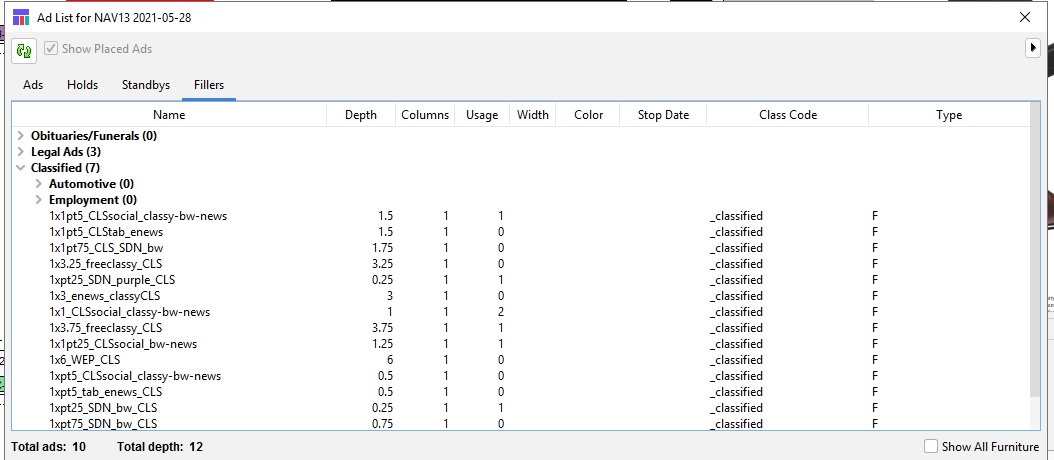Open the Holds tab
The height and width of the screenshot is (460, 1054).
click(x=82, y=85)
